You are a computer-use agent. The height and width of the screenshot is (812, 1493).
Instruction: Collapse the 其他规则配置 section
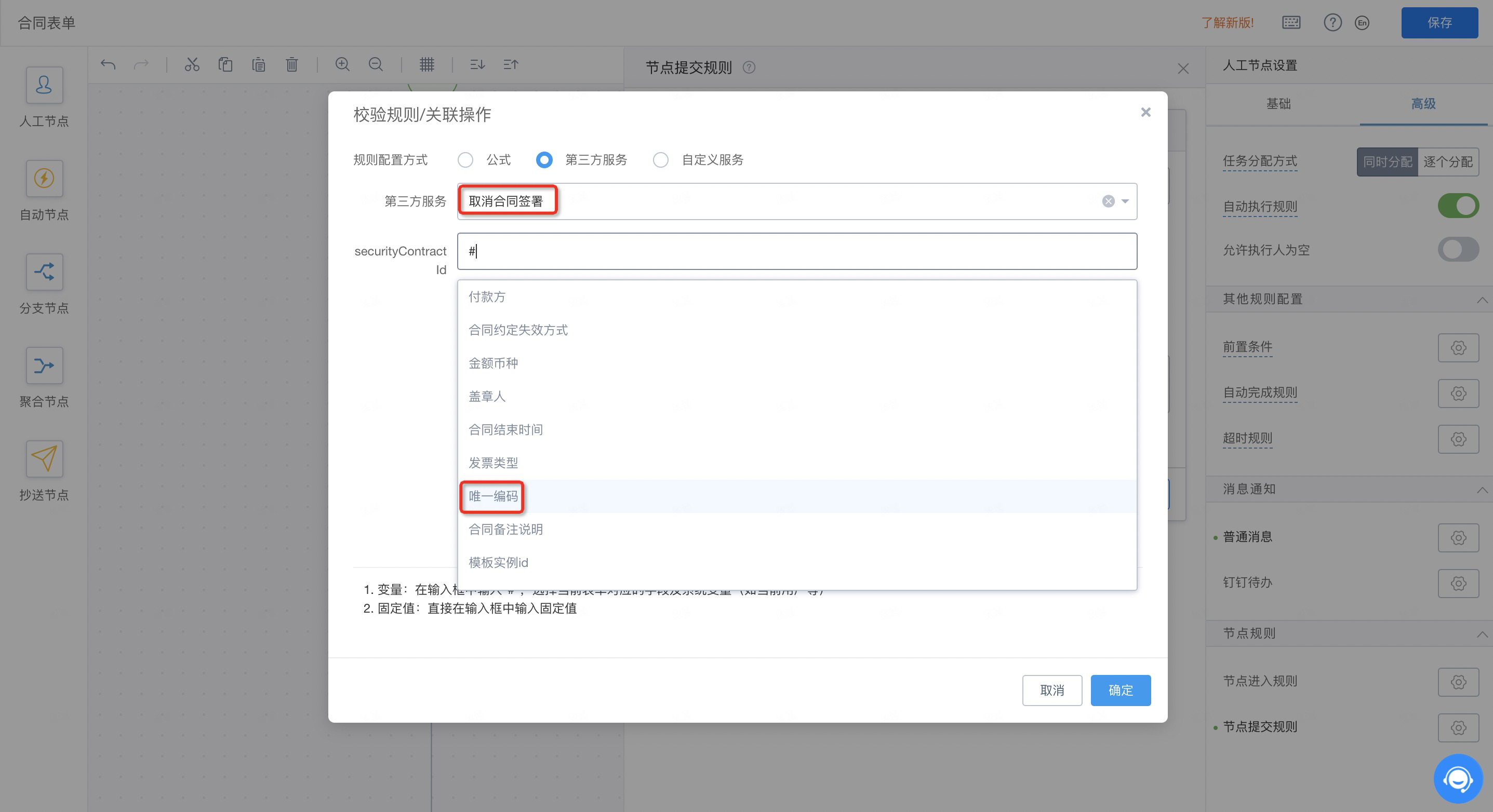1482,300
